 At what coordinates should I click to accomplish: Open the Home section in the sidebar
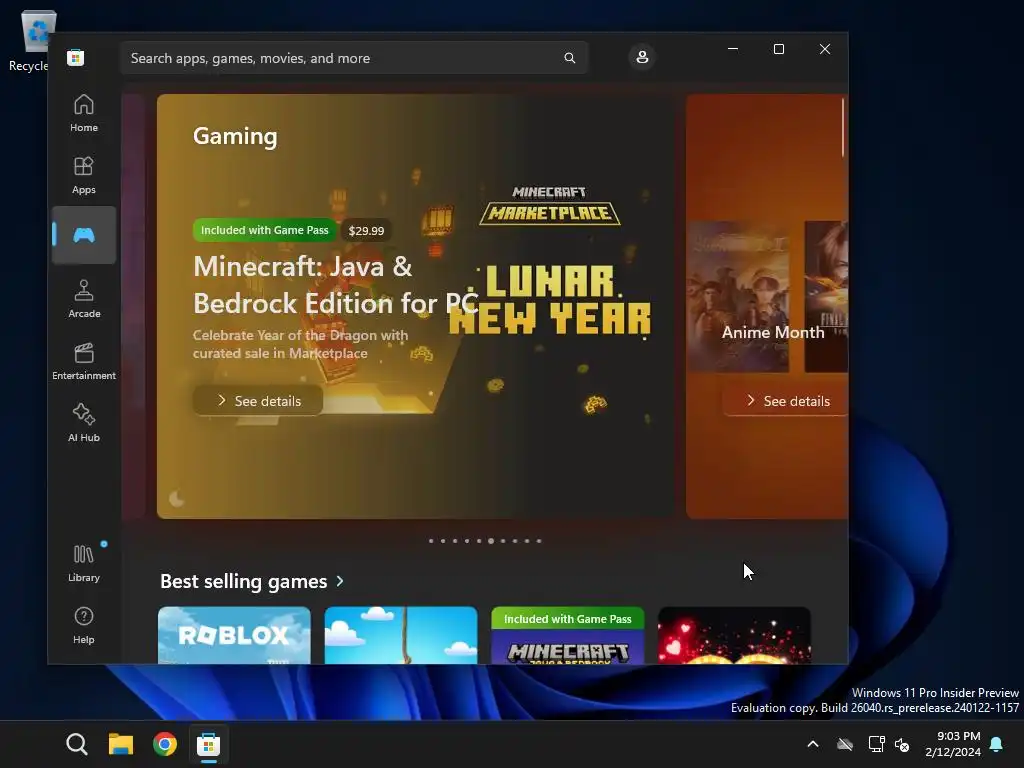tap(84, 113)
